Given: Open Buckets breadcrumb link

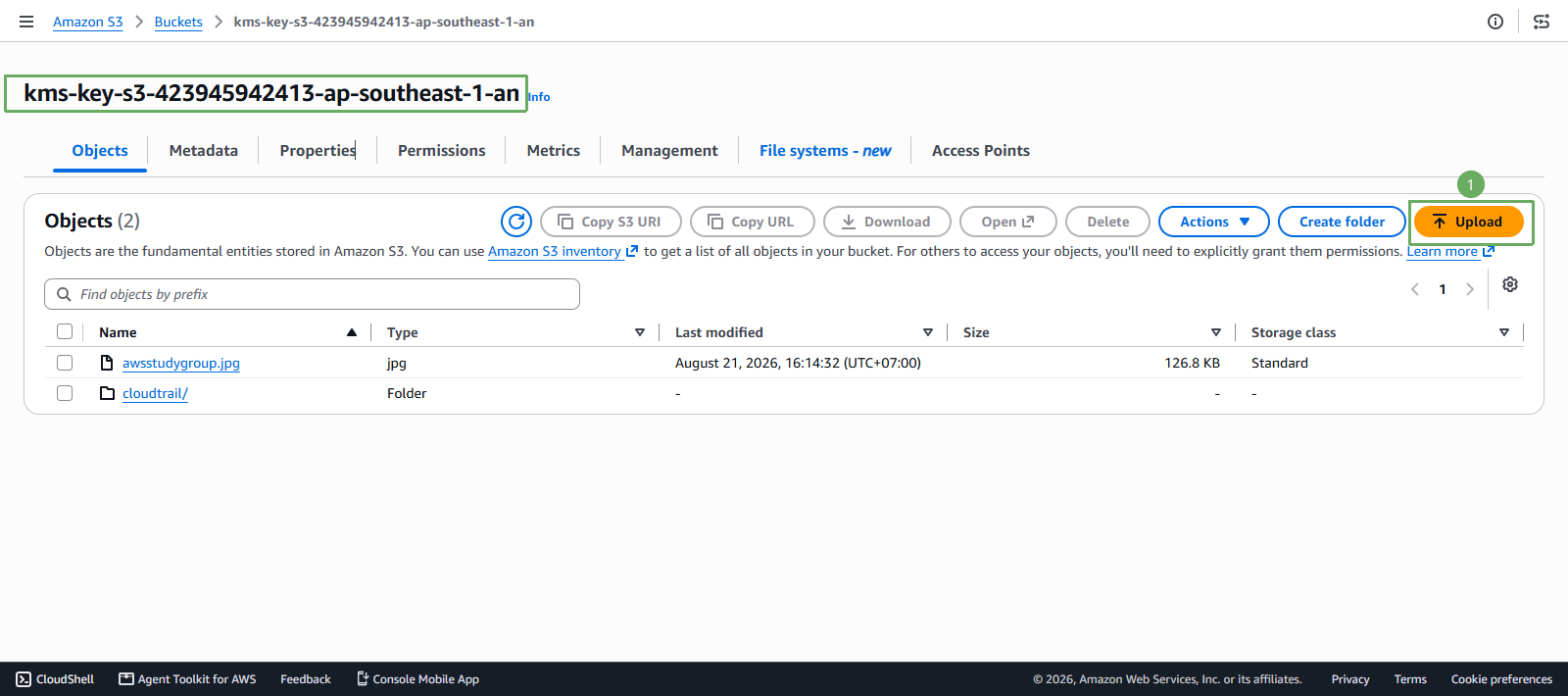Looking at the screenshot, I should (178, 22).
